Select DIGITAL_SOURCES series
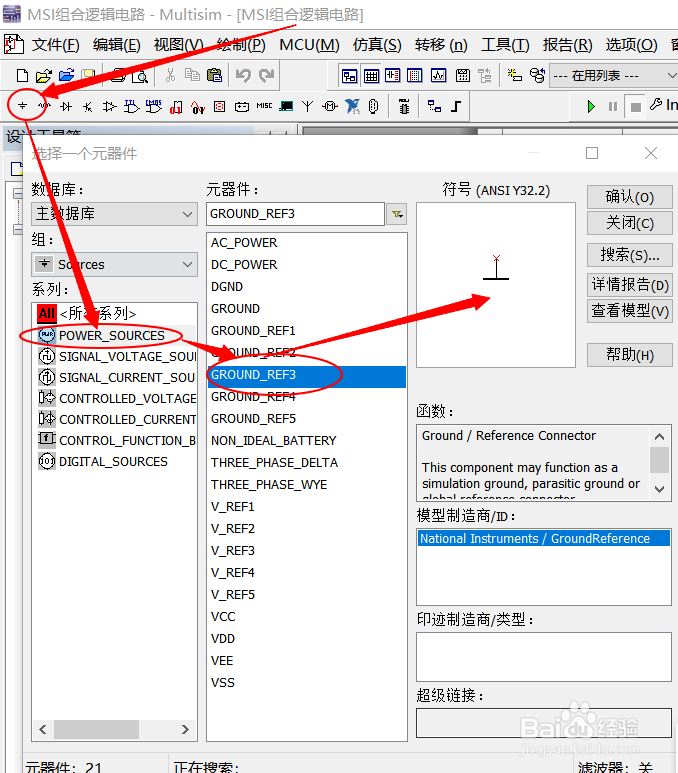The width and height of the screenshot is (678, 773). pyautogui.click(x=103, y=461)
